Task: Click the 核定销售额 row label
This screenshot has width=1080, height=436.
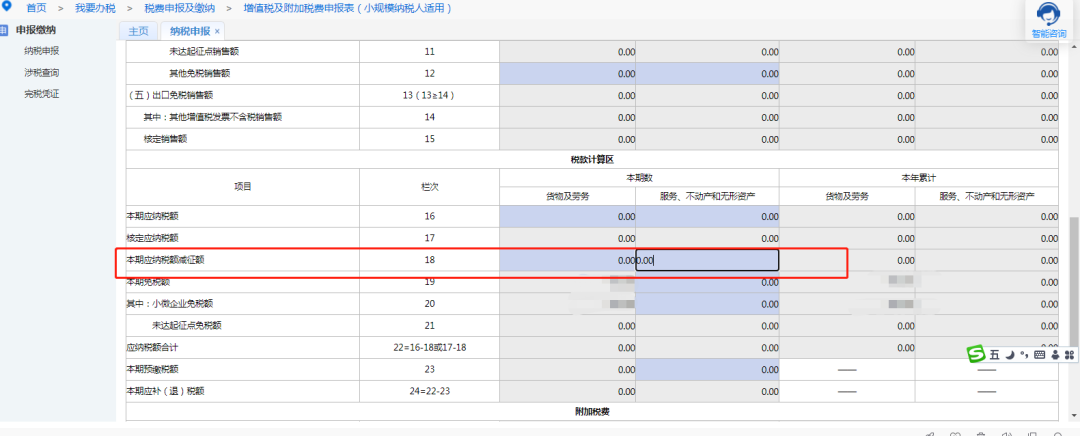Action: 165,139
